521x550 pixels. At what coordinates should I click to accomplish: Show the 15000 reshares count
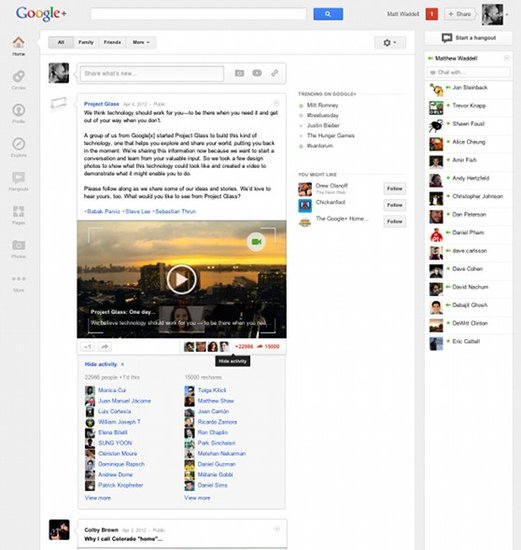(268, 347)
